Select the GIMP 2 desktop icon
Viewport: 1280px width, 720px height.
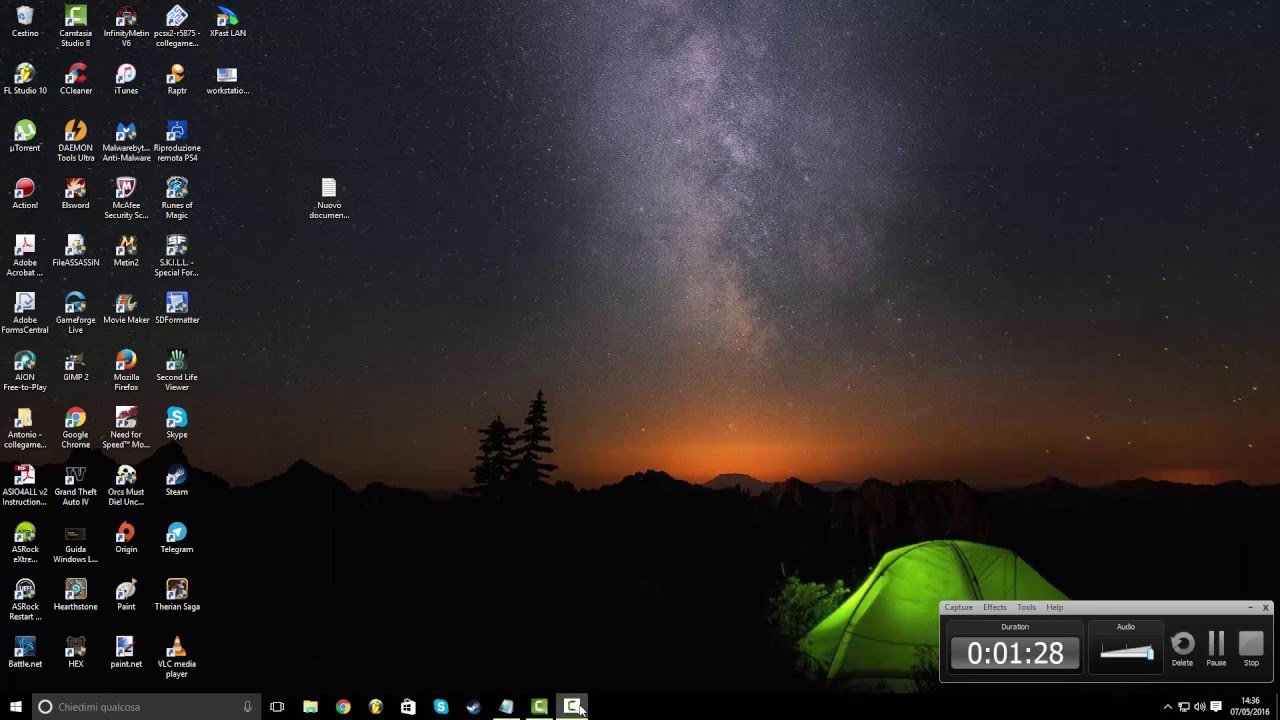tap(75, 366)
